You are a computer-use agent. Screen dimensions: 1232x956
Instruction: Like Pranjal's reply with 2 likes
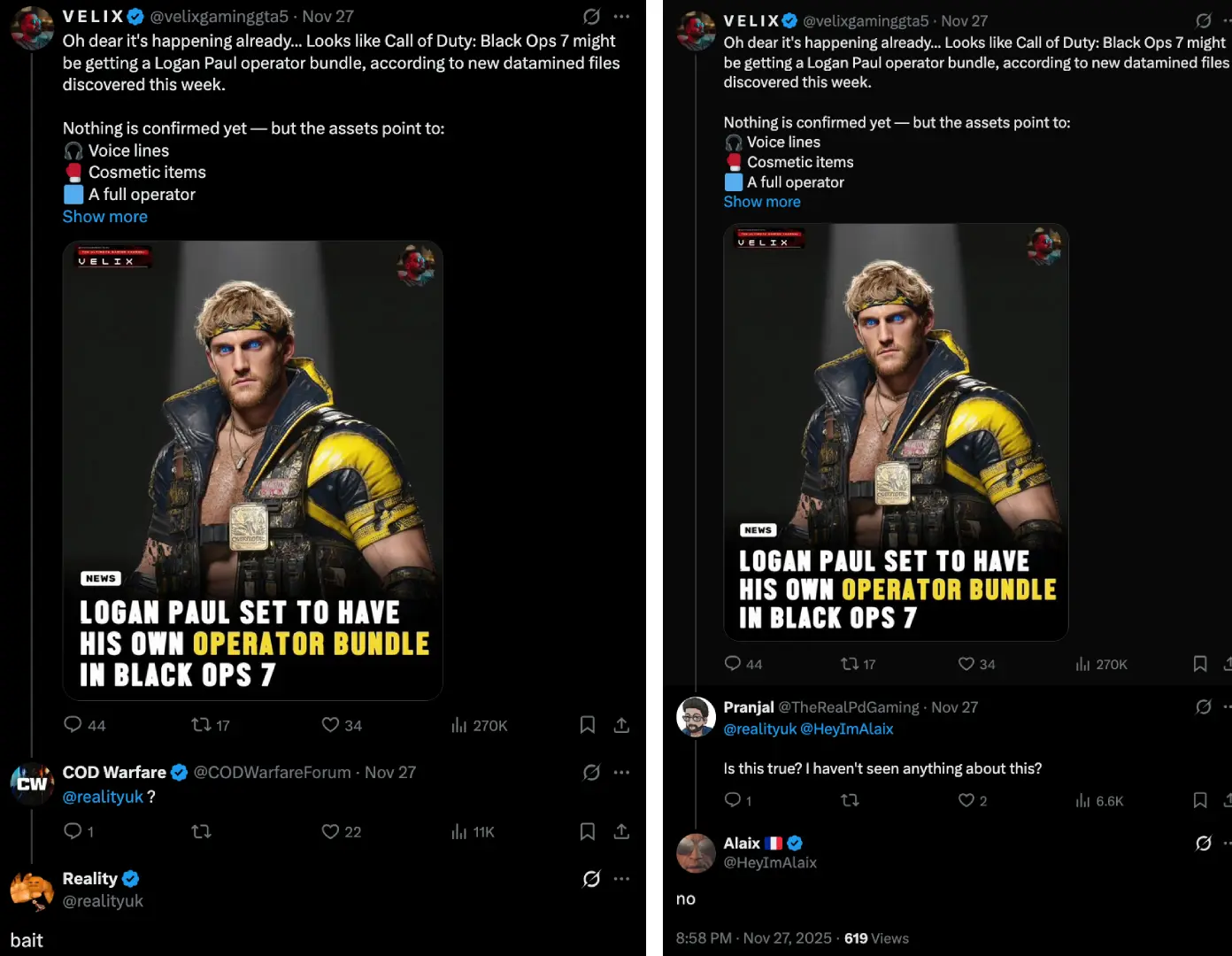[x=966, y=800]
